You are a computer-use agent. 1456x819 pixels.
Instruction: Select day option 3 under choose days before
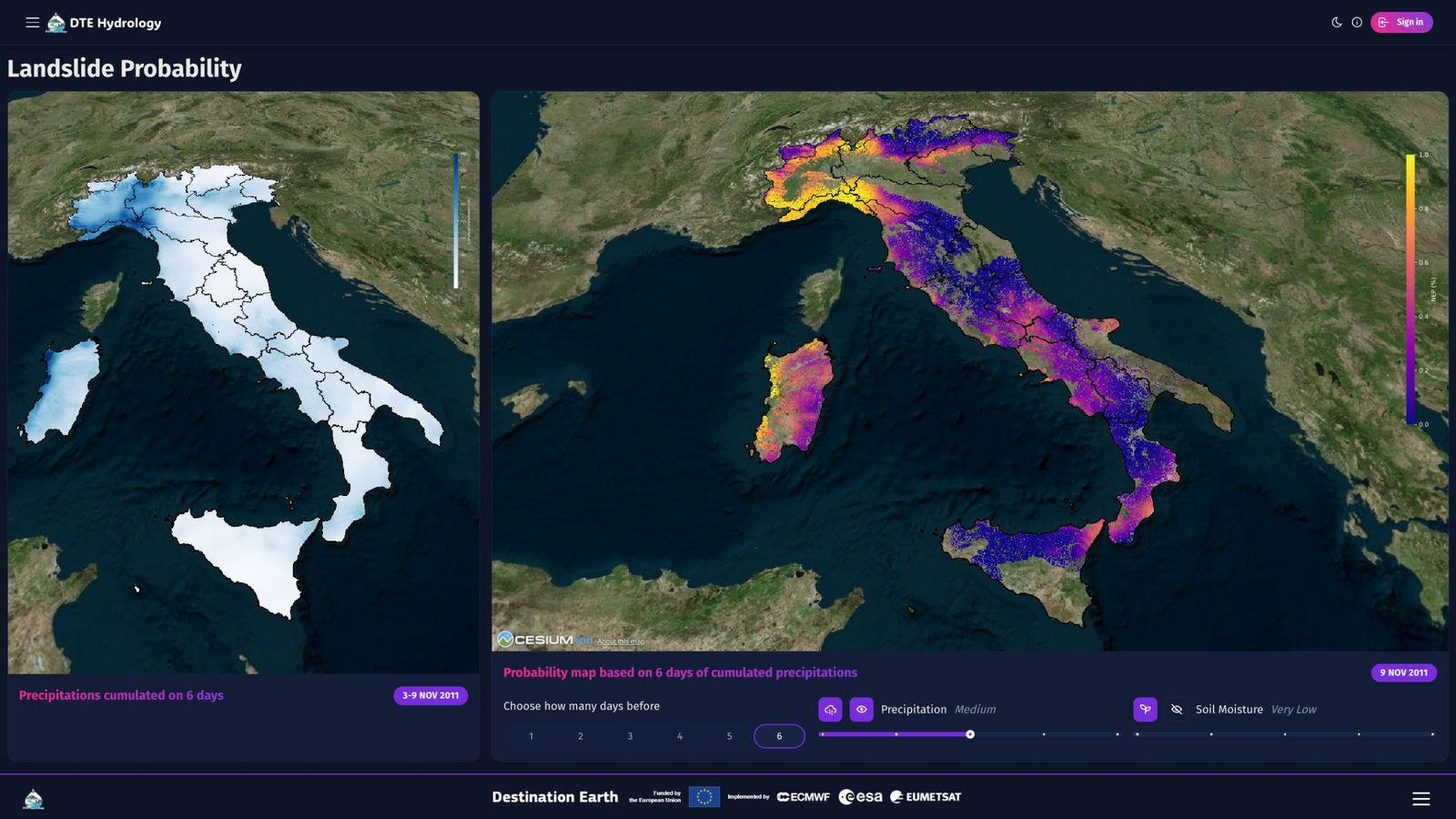click(x=630, y=736)
